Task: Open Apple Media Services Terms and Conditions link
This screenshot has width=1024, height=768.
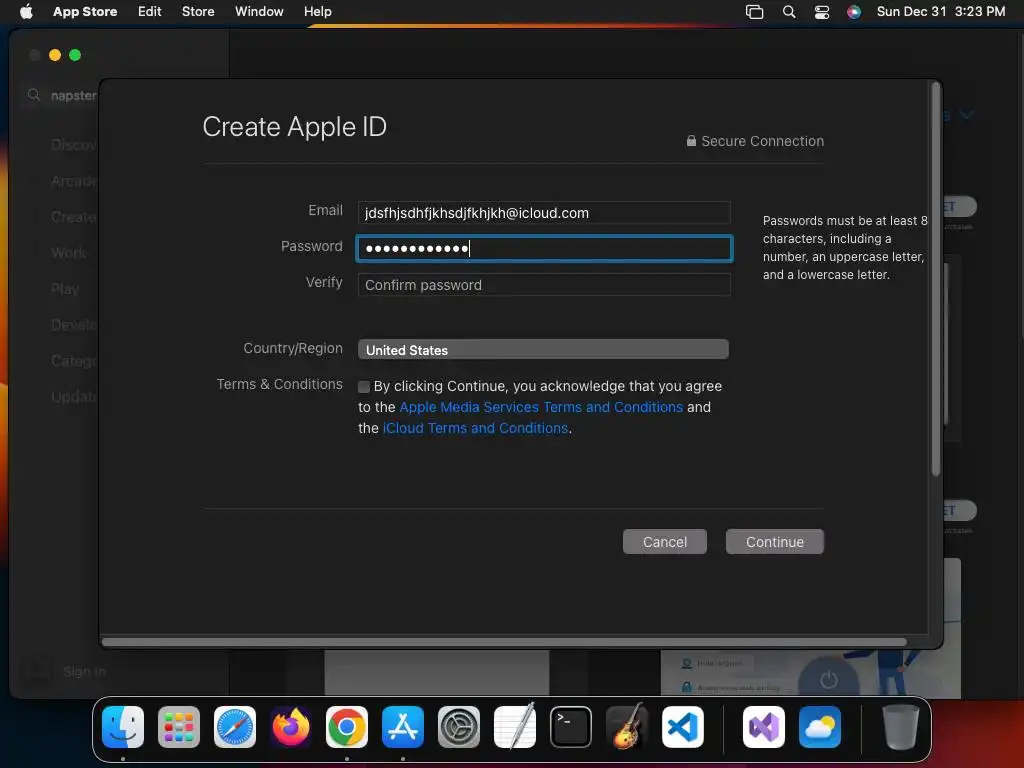Action: [x=541, y=407]
